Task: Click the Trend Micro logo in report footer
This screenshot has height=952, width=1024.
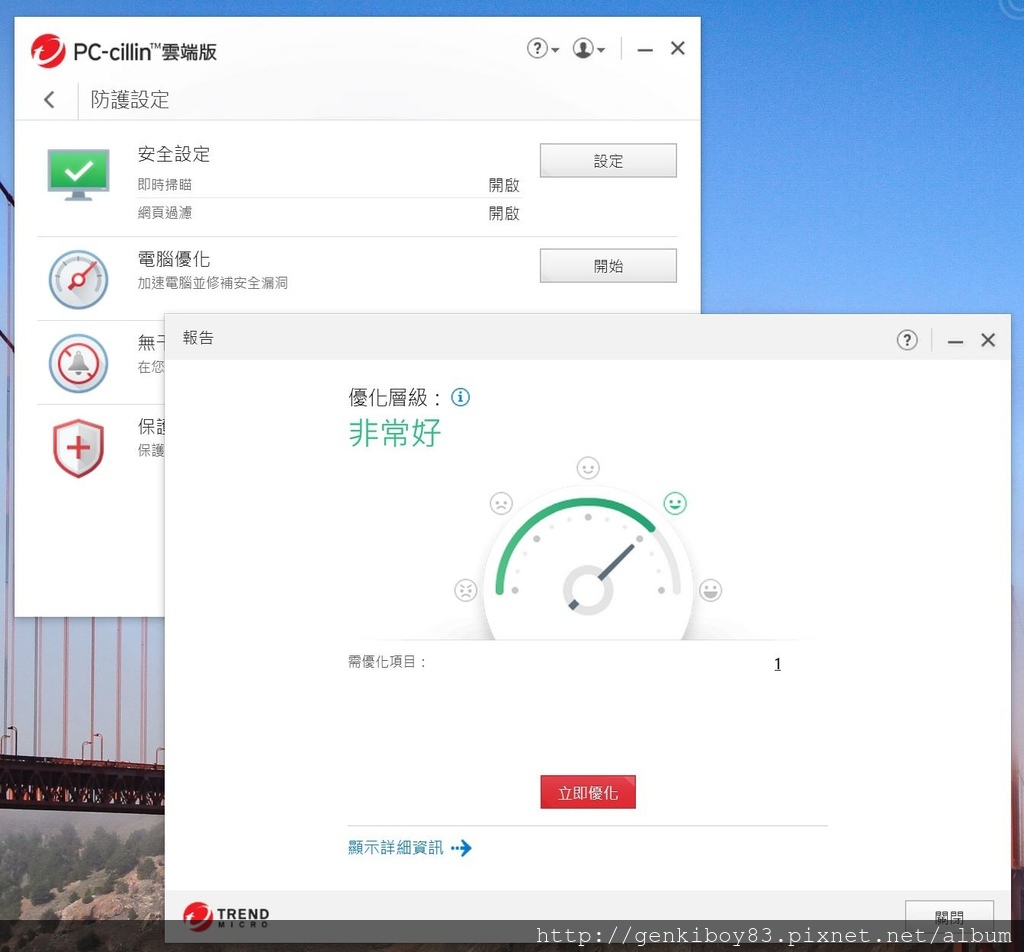Action: click(x=226, y=916)
